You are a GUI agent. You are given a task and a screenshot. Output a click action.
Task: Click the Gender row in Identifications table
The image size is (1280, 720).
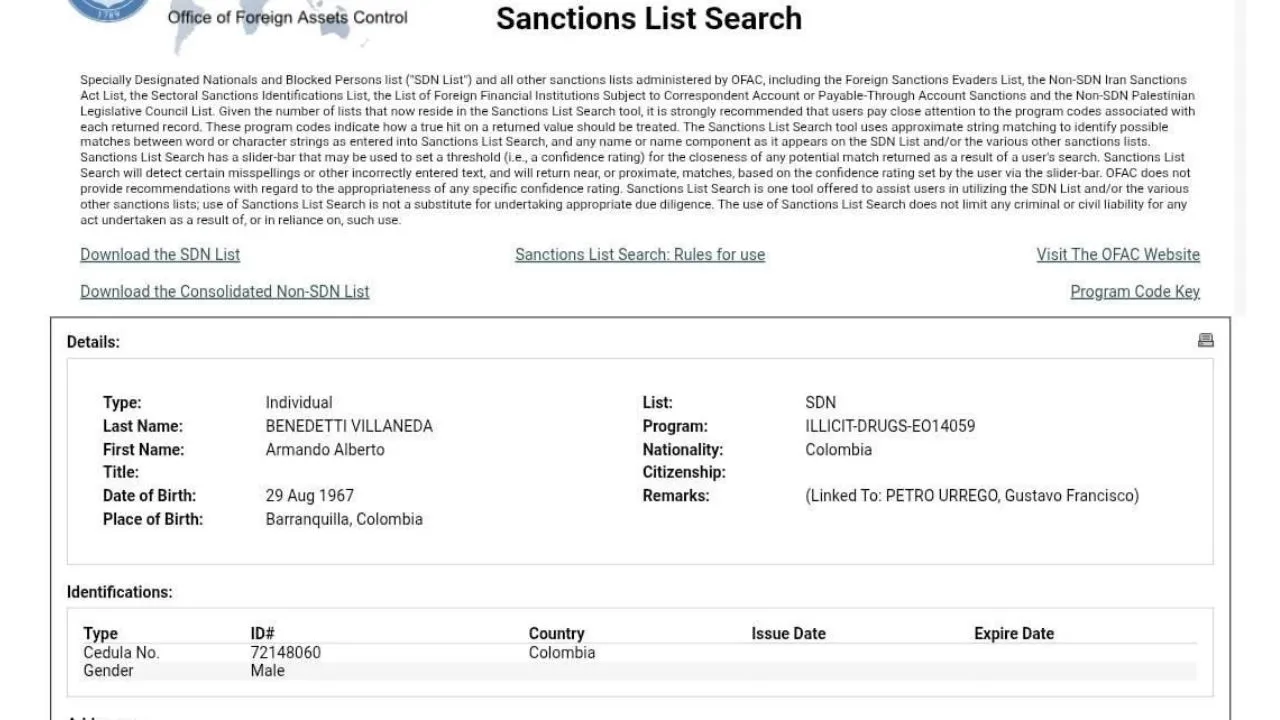pos(108,670)
